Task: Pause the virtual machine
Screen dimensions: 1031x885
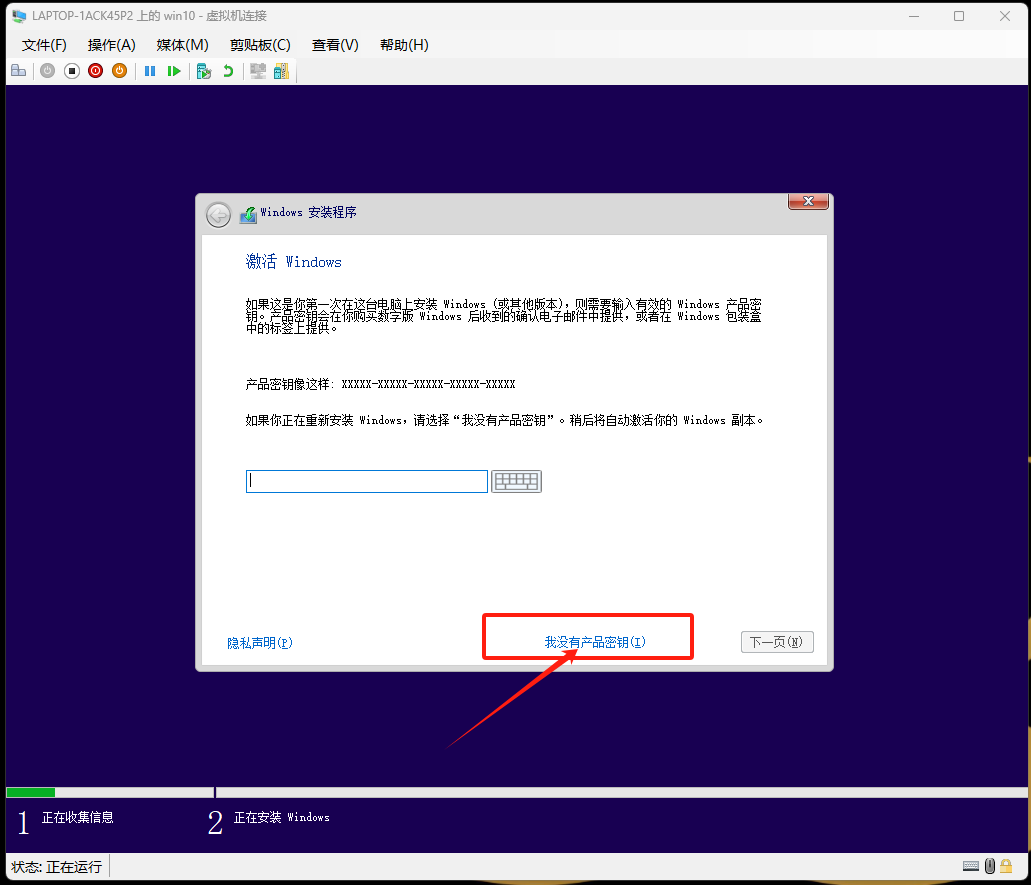Action: [150, 71]
